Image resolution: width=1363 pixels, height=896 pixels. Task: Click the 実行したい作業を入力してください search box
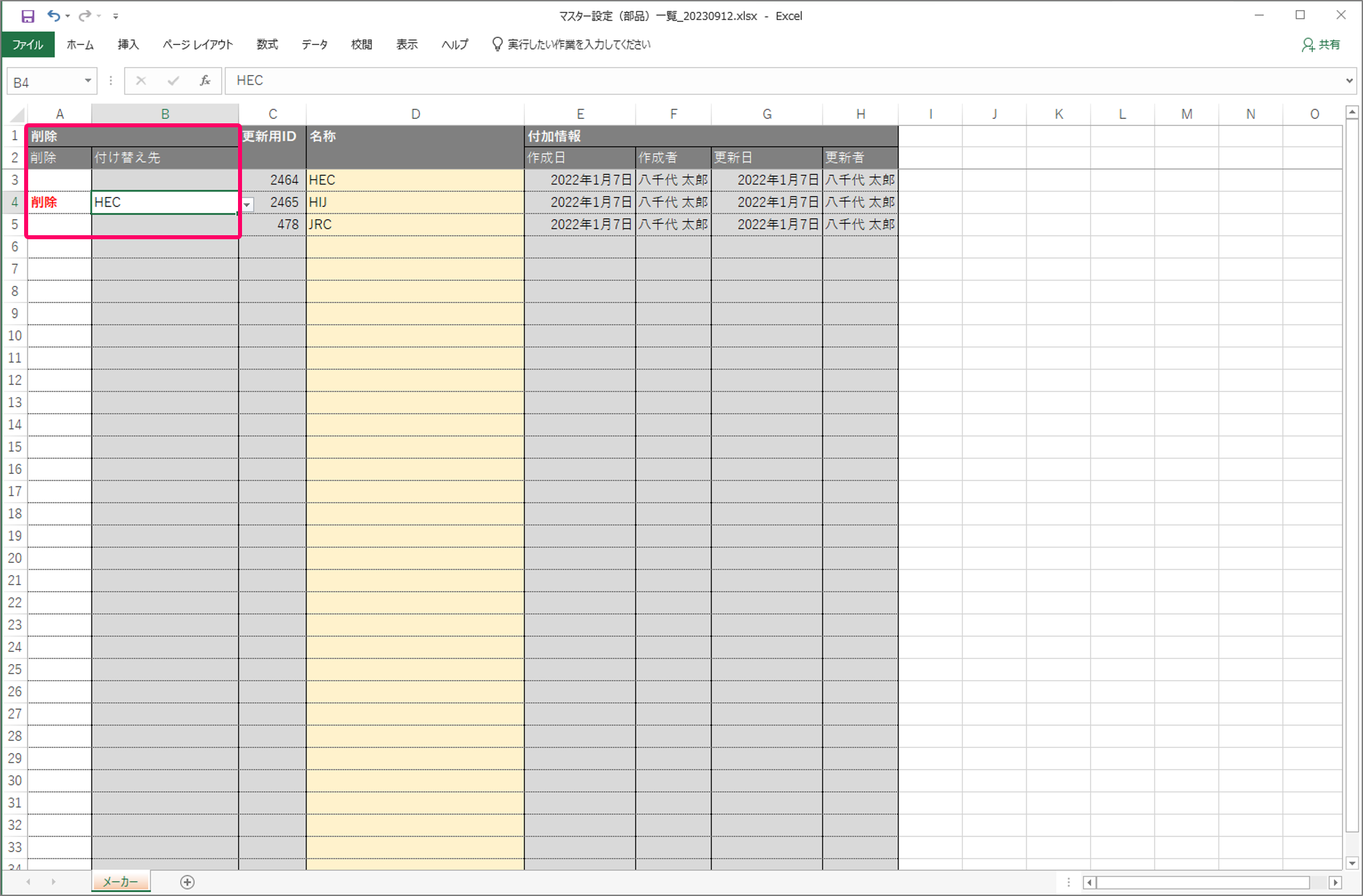[578, 45]
